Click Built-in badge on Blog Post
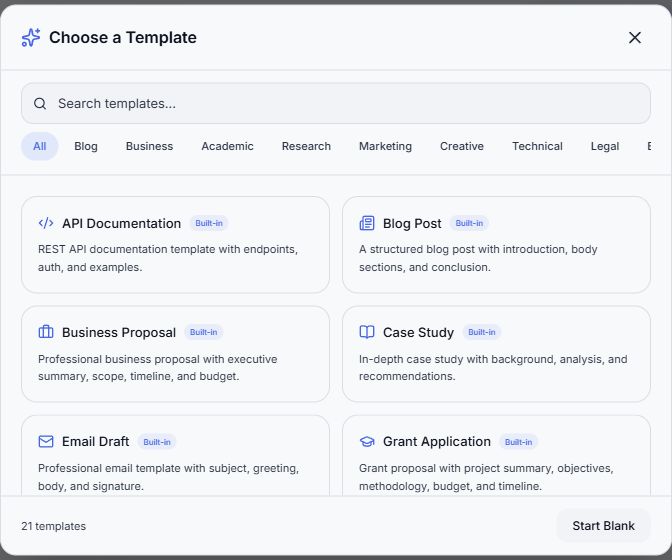 point(469,223)
